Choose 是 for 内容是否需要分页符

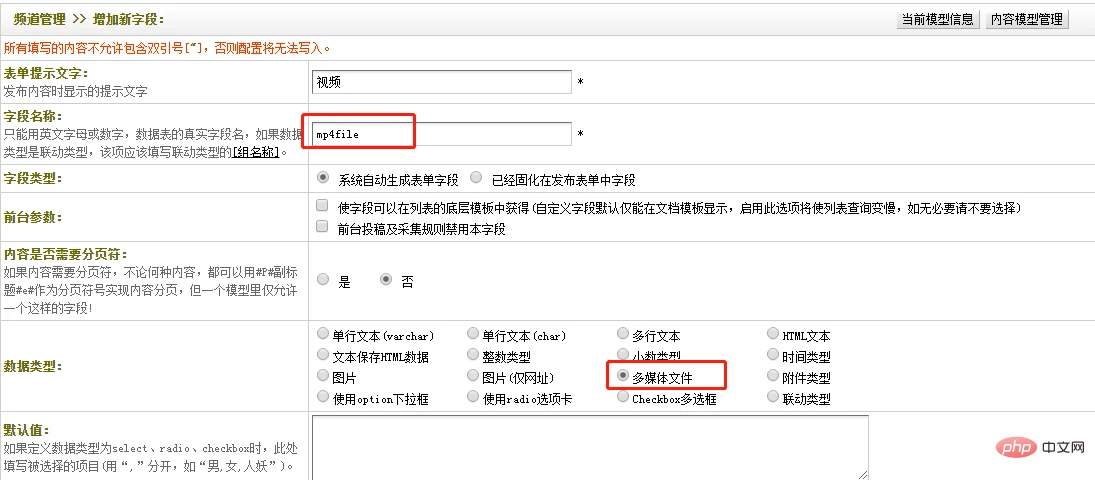pyautogui.click(x=323, y=279)
